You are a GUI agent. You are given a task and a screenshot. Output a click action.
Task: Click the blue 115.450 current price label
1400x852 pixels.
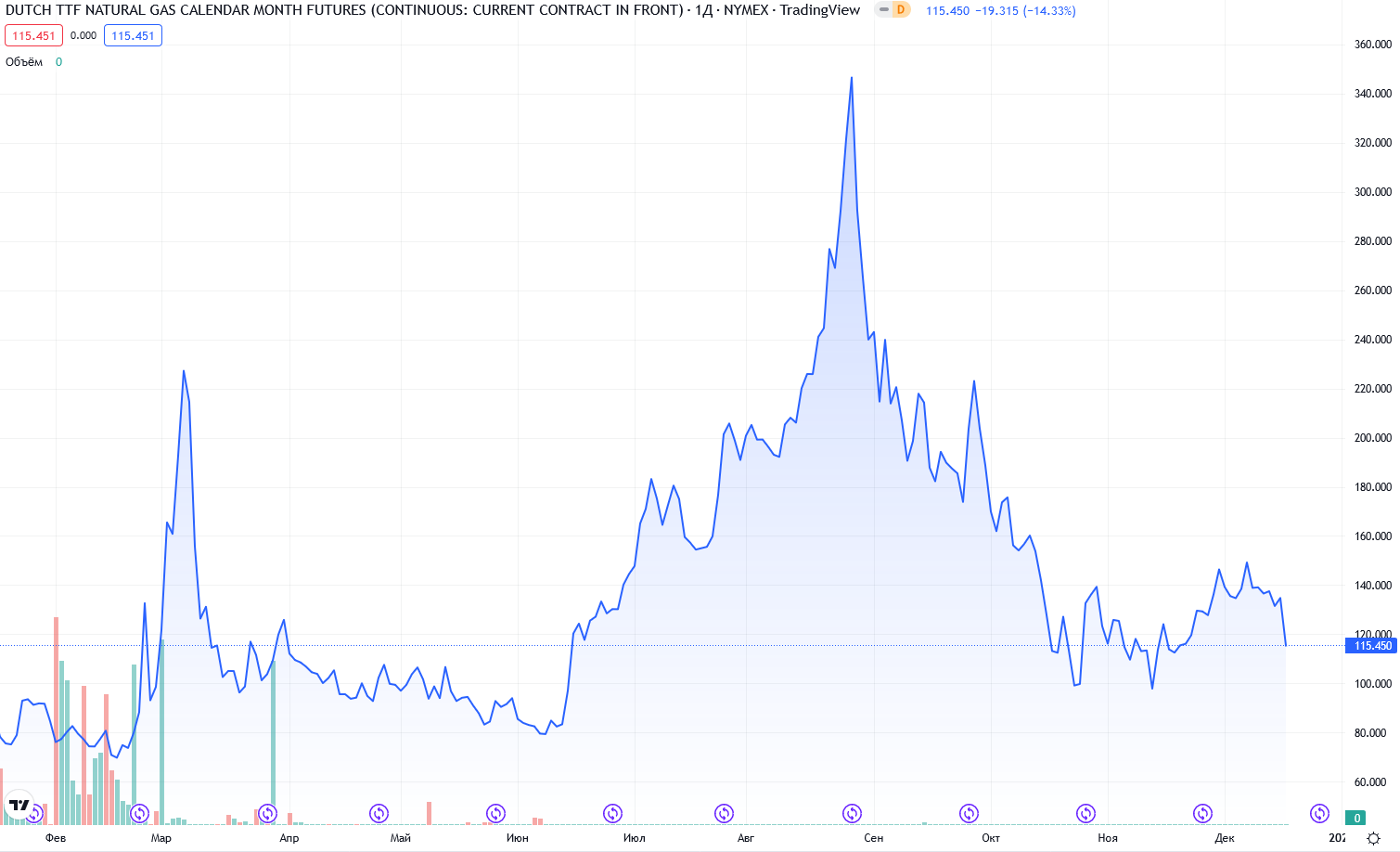click(1370, 646)
